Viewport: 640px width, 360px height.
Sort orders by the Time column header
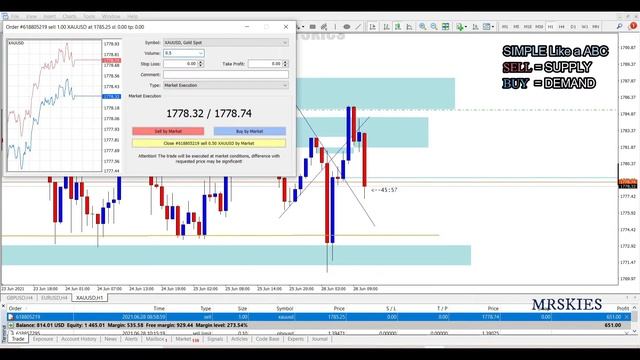pyautogui.click(x=159, y=308)
